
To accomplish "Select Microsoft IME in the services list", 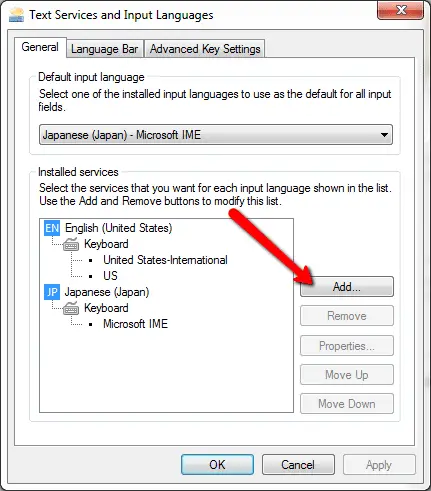I will (x=135, y=324).
